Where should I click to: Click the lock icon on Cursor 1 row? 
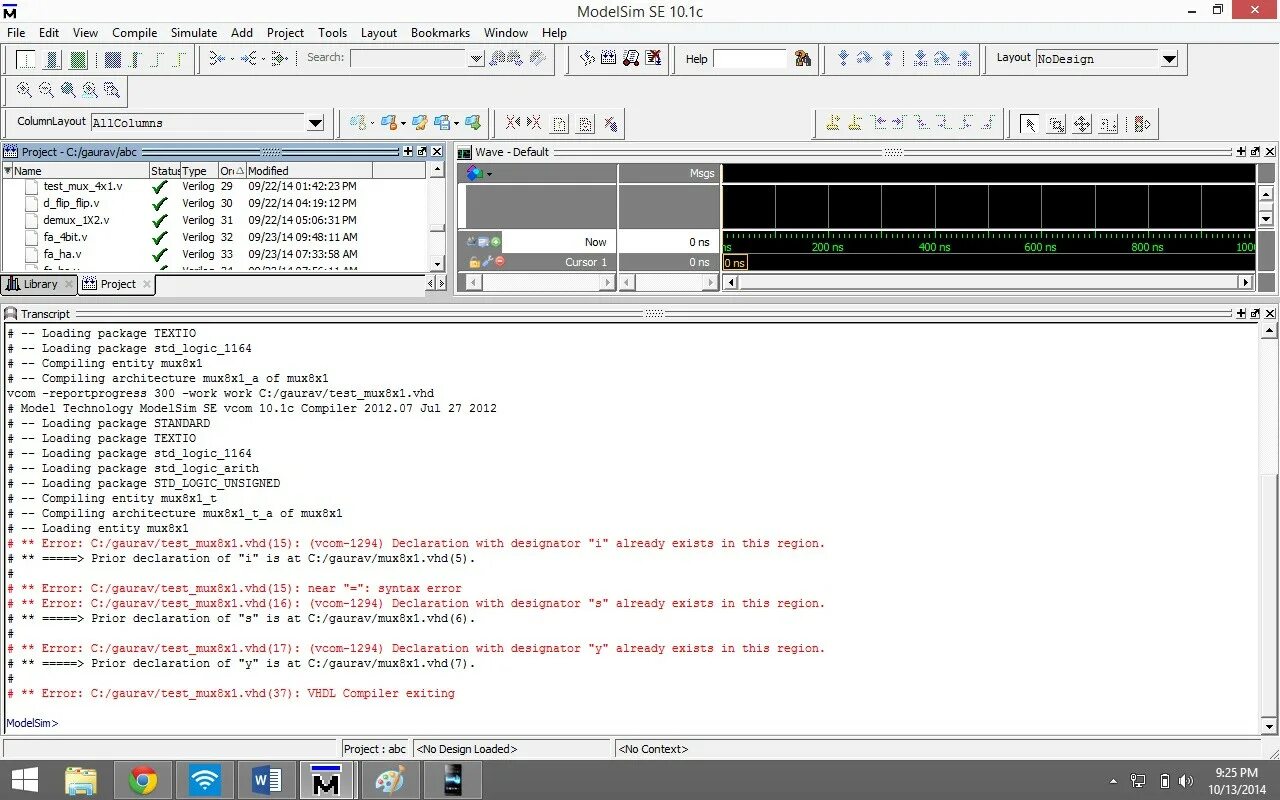475,262
